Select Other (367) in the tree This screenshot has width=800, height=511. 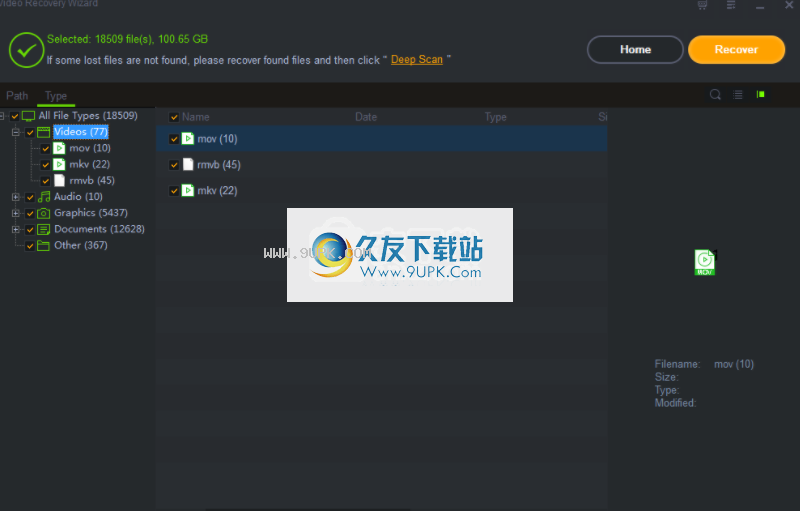(81, 245)
